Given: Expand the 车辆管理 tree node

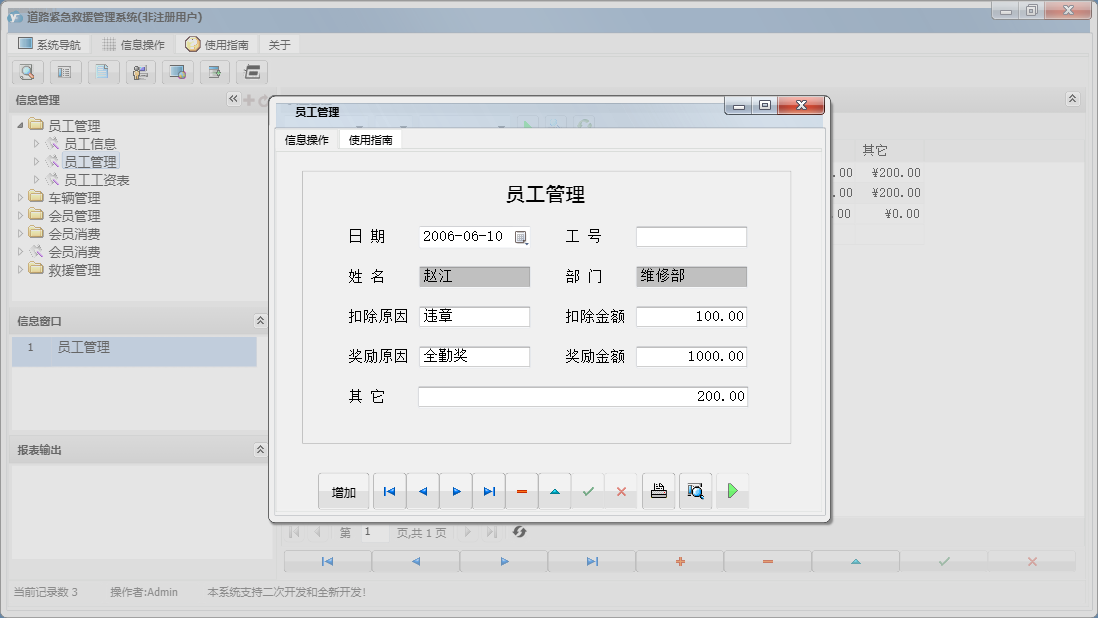Looking at the screenshot, I should (19, 198).
